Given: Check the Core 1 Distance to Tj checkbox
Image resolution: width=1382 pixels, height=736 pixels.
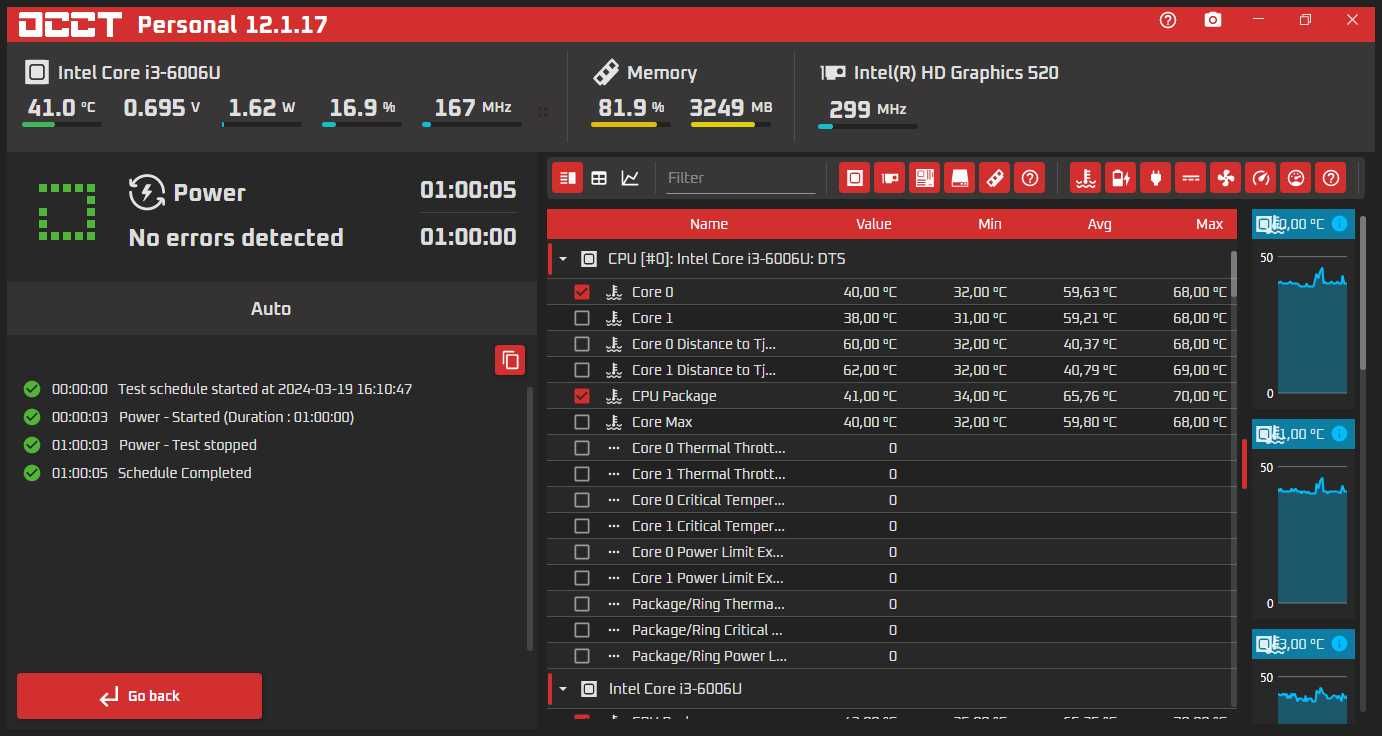Looking at the screenshot, I should [x=582, y=370].
